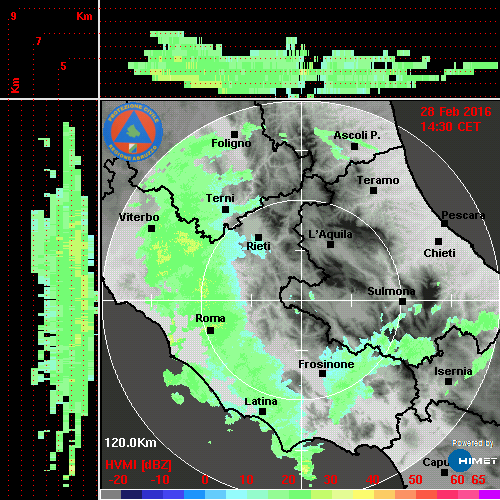This screenshot has height=500, width=500.
Task: Click the 7 altitude axis label
Action: tap(39, 41)
